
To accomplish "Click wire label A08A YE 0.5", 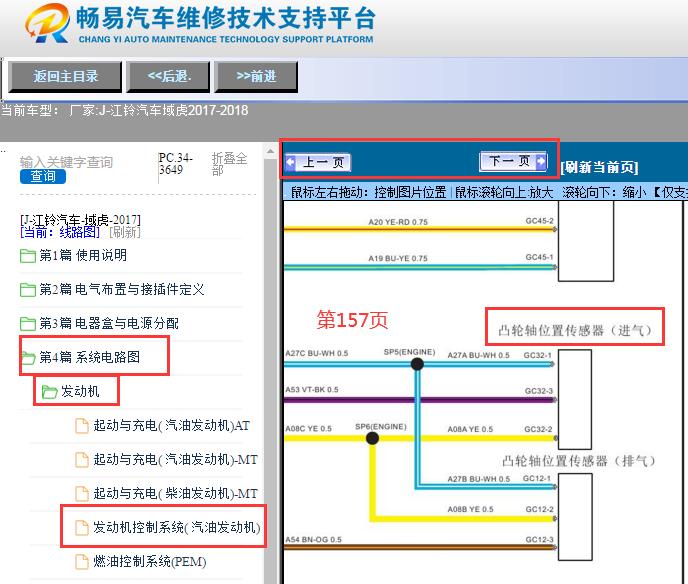I will coord(470,429).
